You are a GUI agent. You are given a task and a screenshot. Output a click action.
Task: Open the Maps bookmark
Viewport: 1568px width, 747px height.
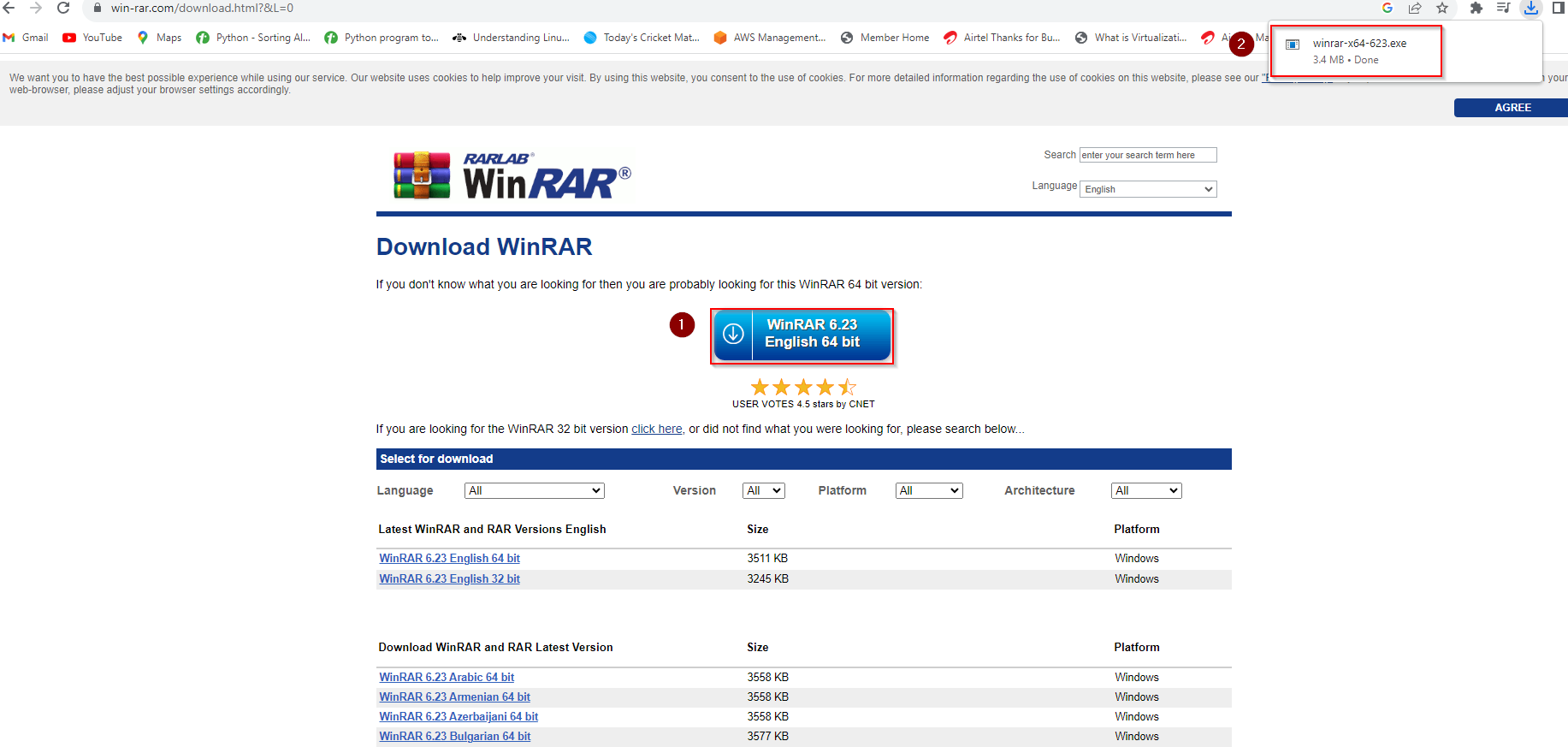(159, 38)
